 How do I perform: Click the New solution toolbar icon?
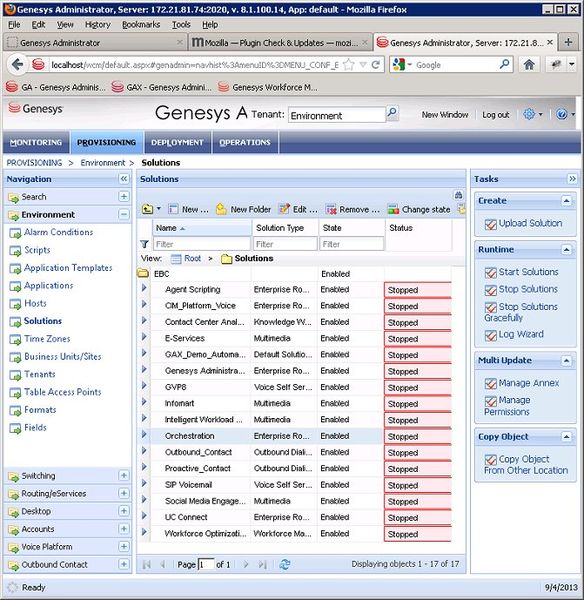click(x=189, y=209)
